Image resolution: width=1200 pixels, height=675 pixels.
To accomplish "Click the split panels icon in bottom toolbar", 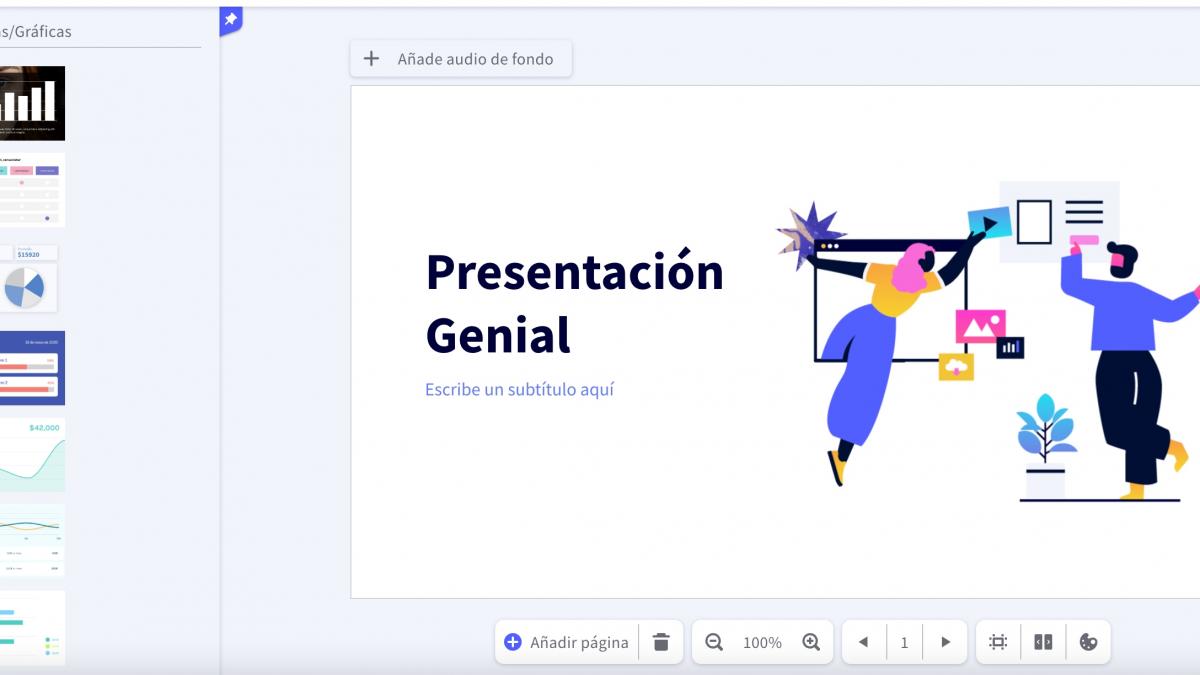I will pos(1043,642).
